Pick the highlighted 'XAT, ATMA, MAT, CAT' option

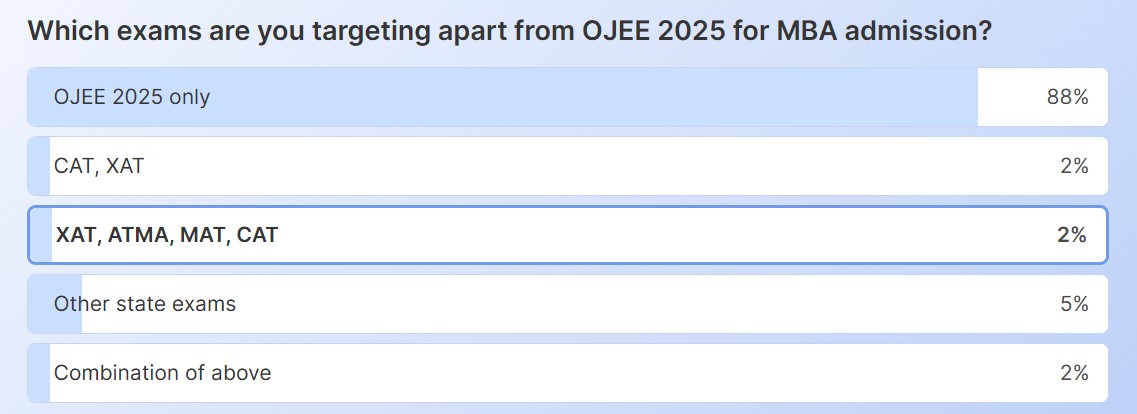167,235
